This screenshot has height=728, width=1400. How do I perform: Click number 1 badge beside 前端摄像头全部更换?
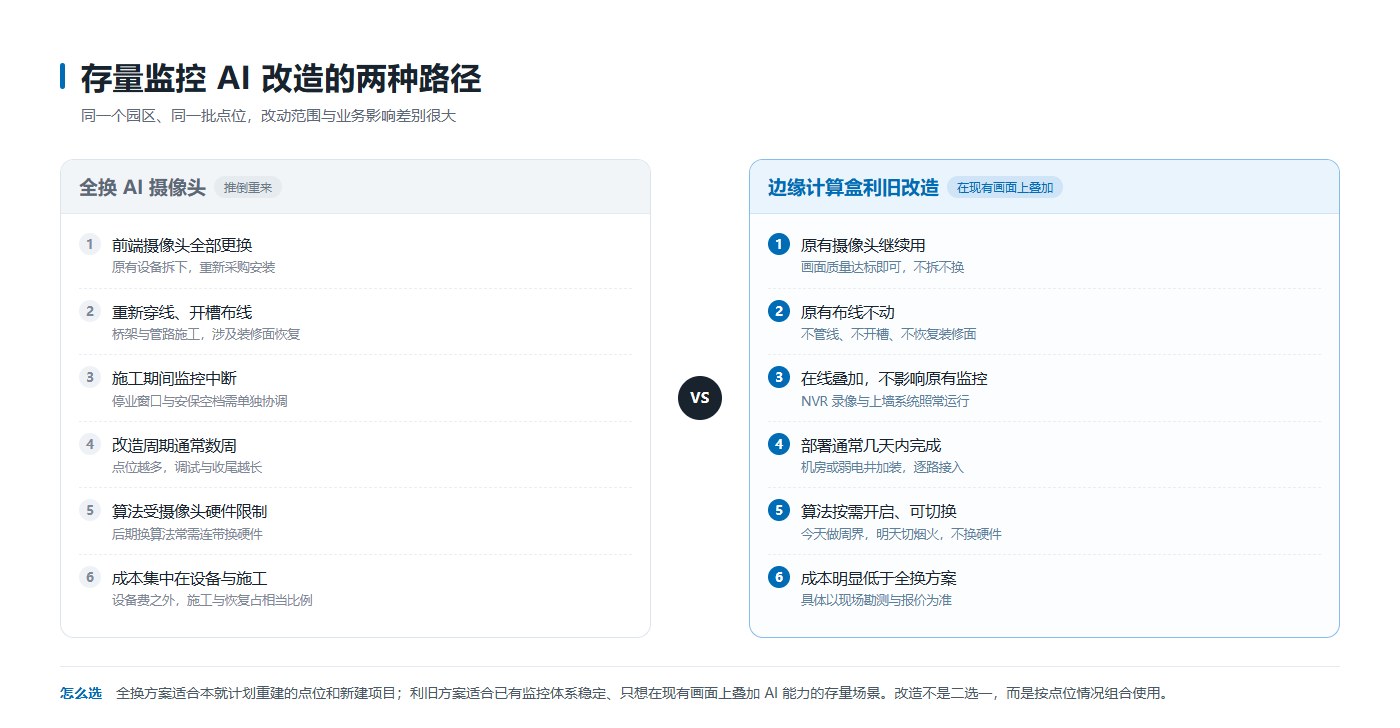pyautogui.click(x=90, y=244)
